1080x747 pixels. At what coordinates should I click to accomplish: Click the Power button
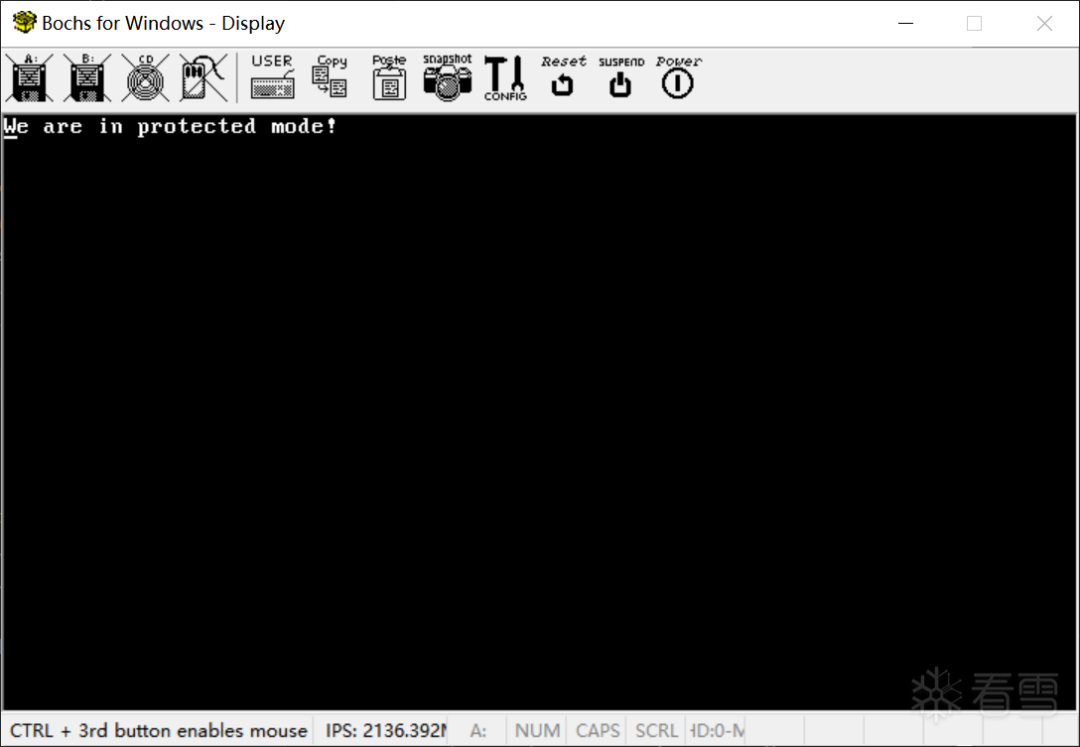pyautogui.click(x=678, y=78)
